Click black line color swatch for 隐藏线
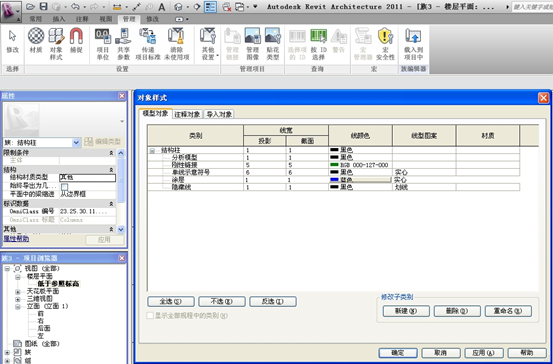The image size is (553, 364). coord(334,187)
